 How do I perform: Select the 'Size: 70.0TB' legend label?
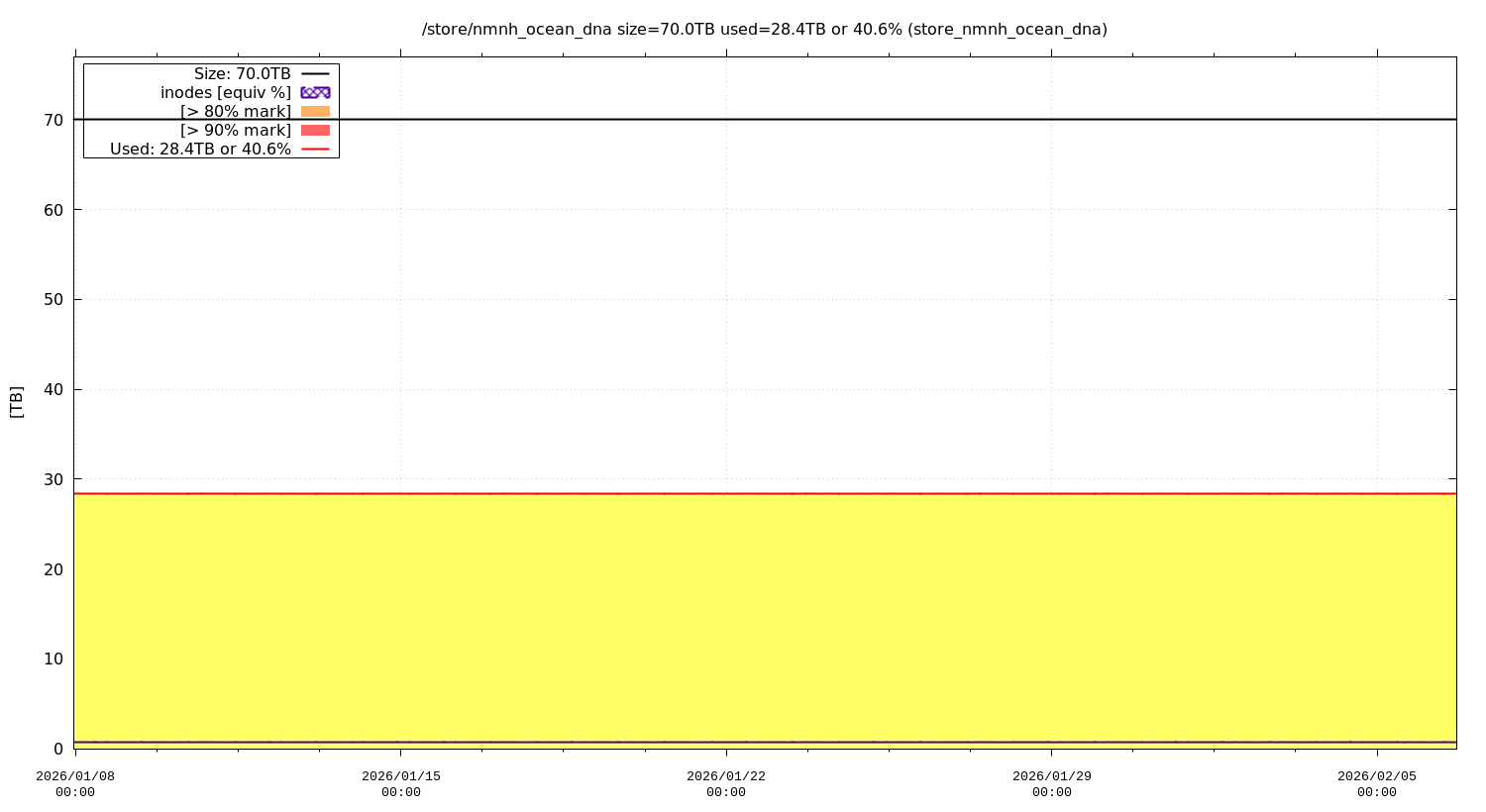tap(243, 74)
